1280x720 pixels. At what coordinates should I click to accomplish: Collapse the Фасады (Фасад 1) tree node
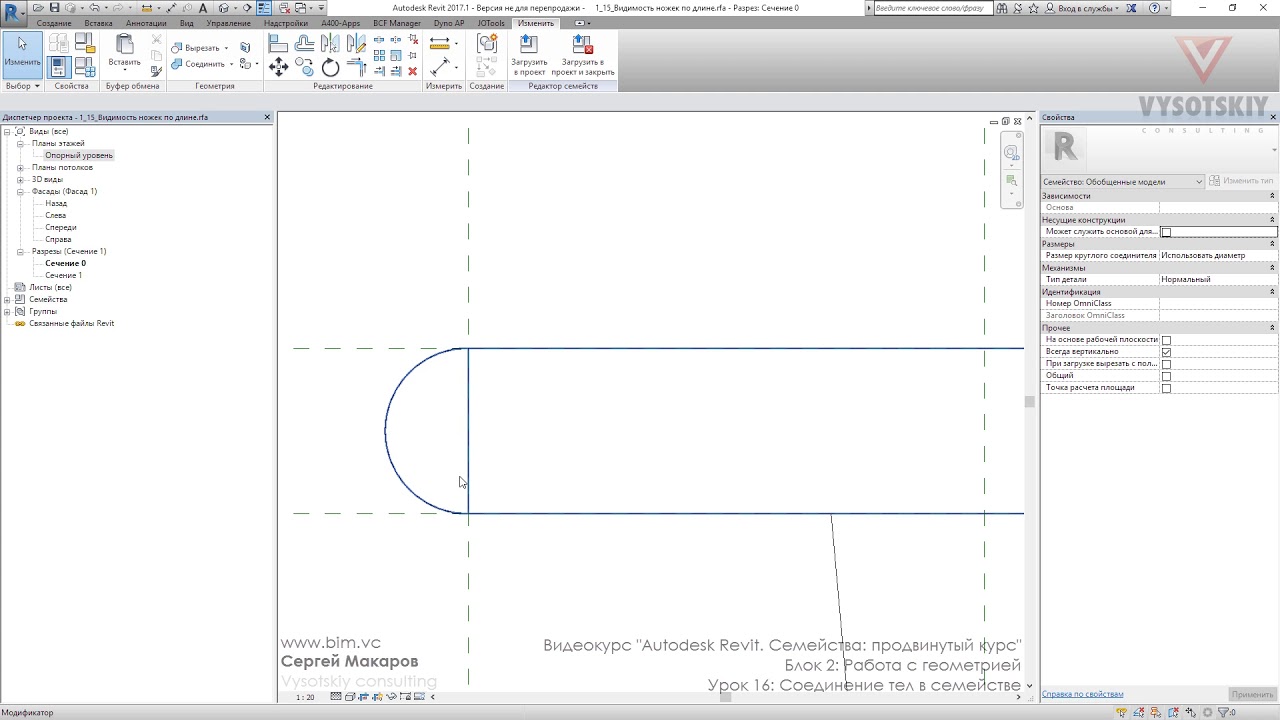[20, 192]
